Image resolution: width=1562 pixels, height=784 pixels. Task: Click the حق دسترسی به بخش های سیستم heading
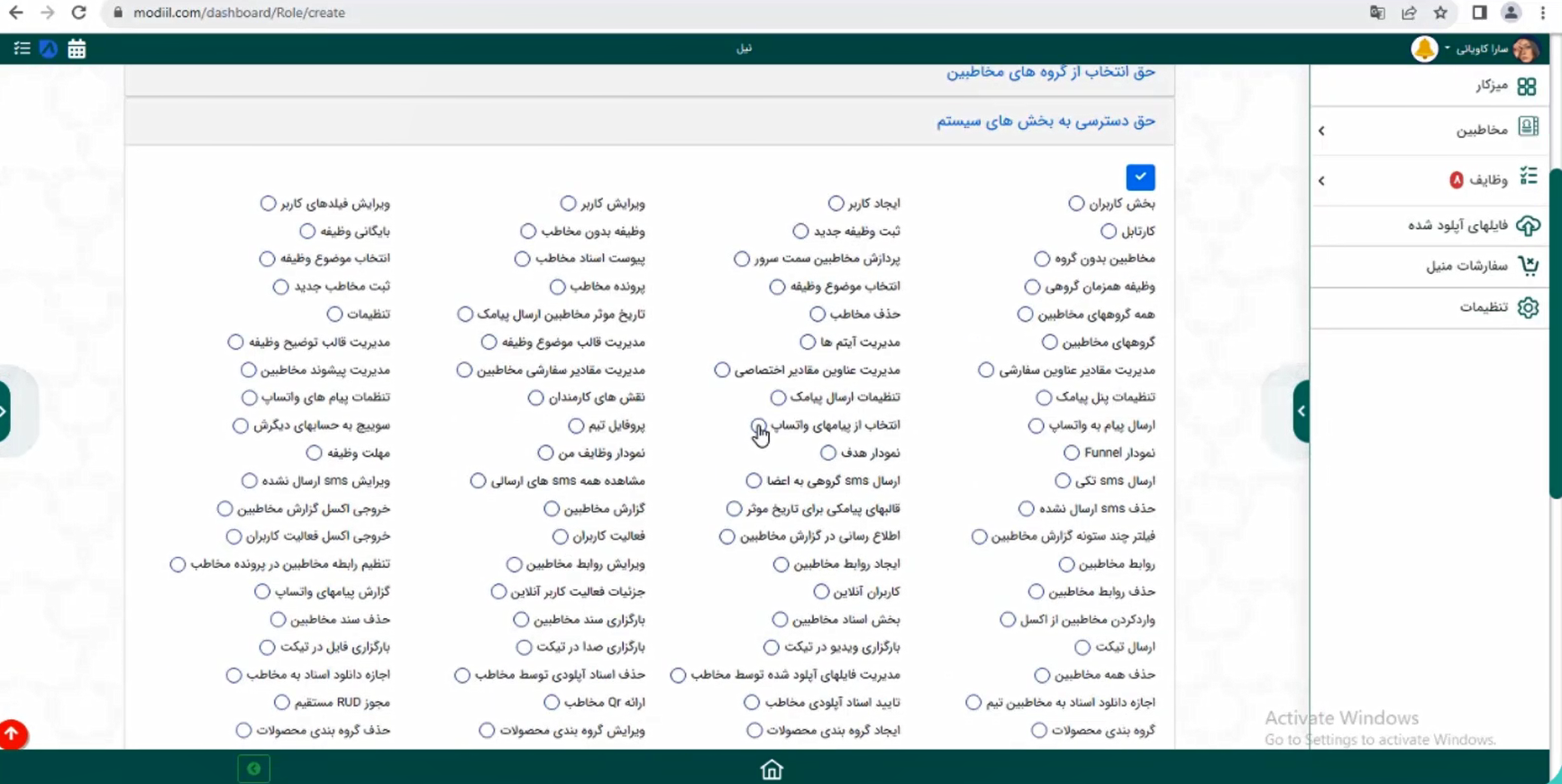(1046, 121)
